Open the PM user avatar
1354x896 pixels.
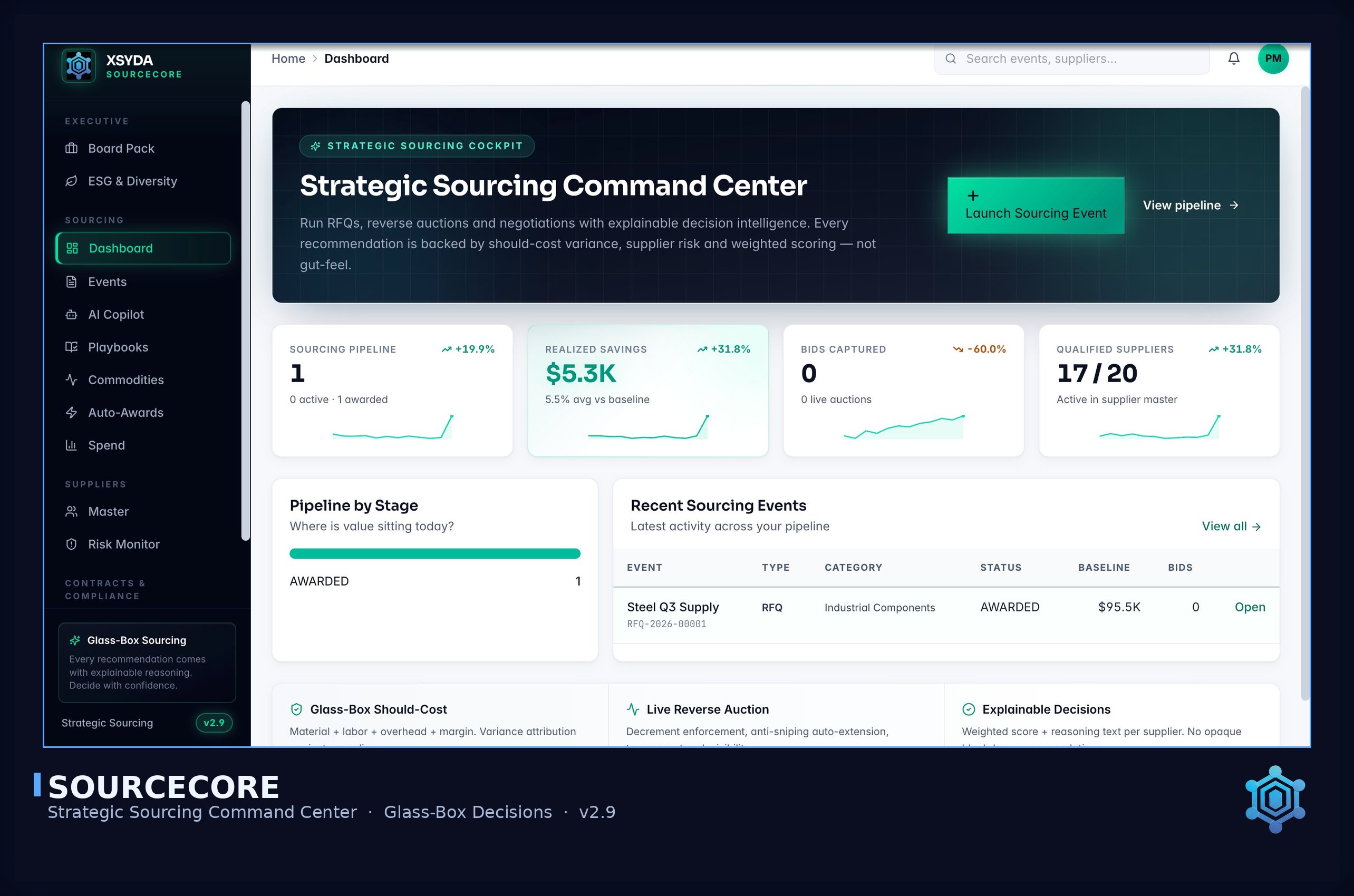[1273, 59]
